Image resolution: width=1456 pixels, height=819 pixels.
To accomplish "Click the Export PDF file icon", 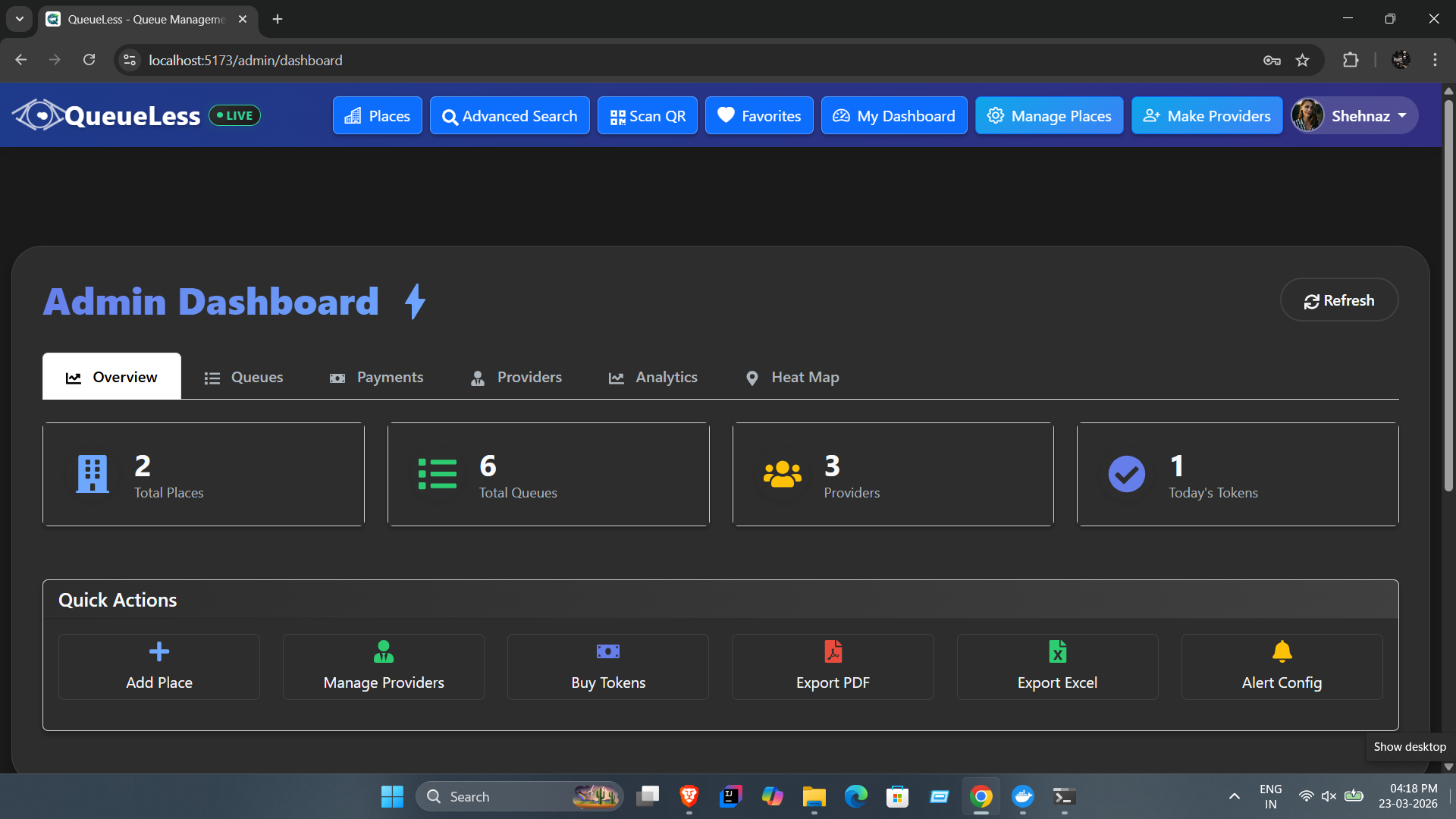I will tap(833, 651).
